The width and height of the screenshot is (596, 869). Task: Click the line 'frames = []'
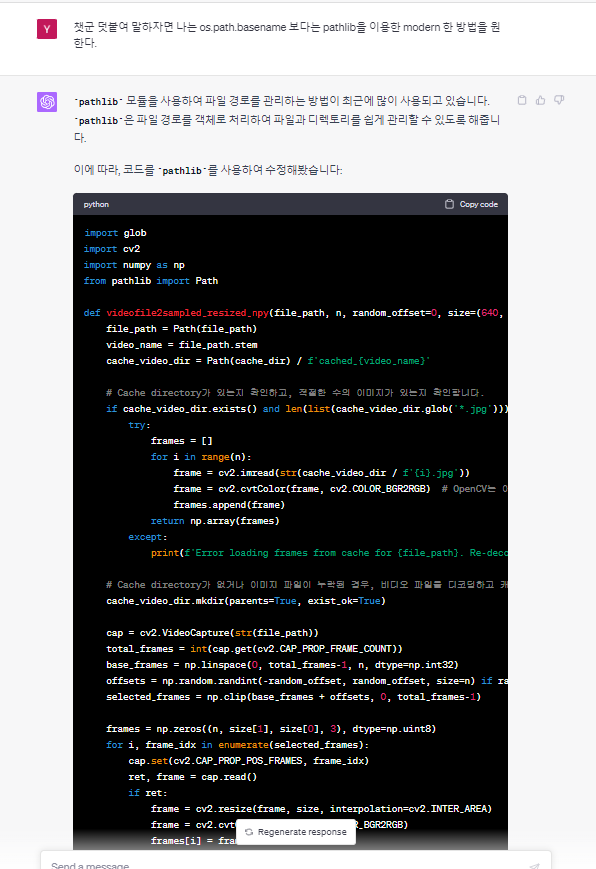182,441
